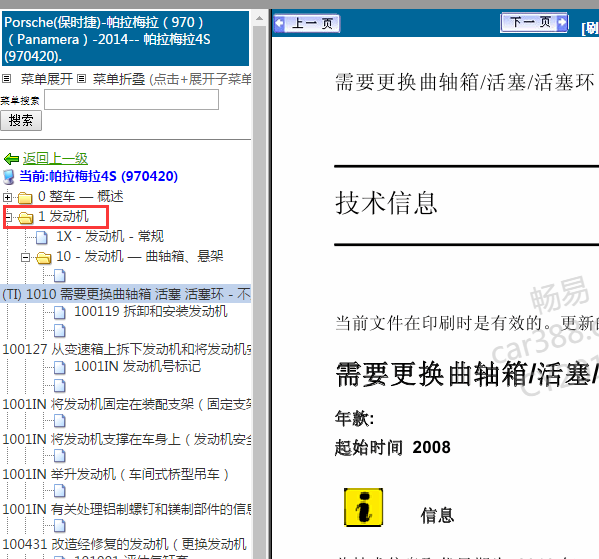Click the 搜索 search button
This screenshot has width=599, height=559.
tap(21, 121)
